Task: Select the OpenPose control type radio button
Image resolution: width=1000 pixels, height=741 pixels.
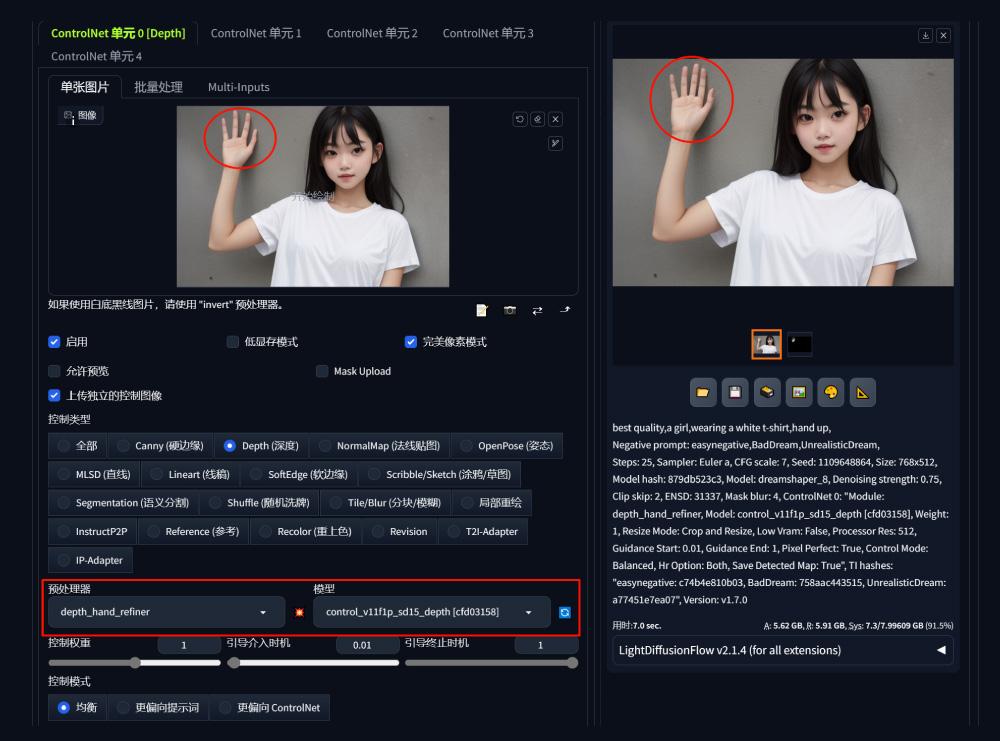Action: (x=468, y=446)
